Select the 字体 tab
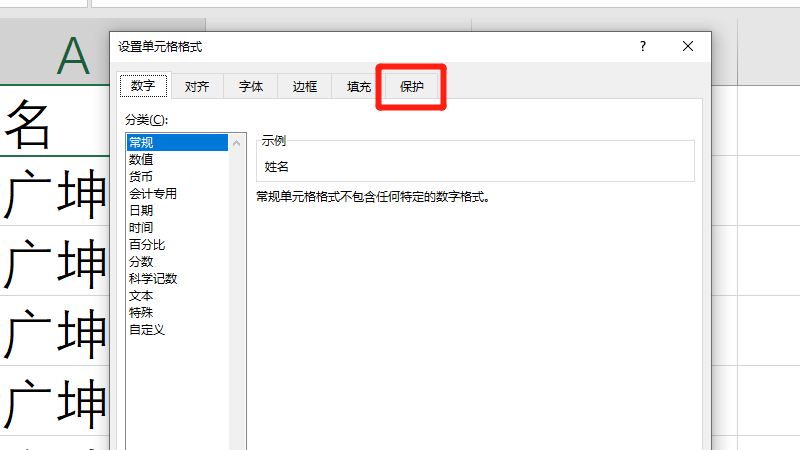The height and width of the screenshot is (450, 800). pos(251,87)
